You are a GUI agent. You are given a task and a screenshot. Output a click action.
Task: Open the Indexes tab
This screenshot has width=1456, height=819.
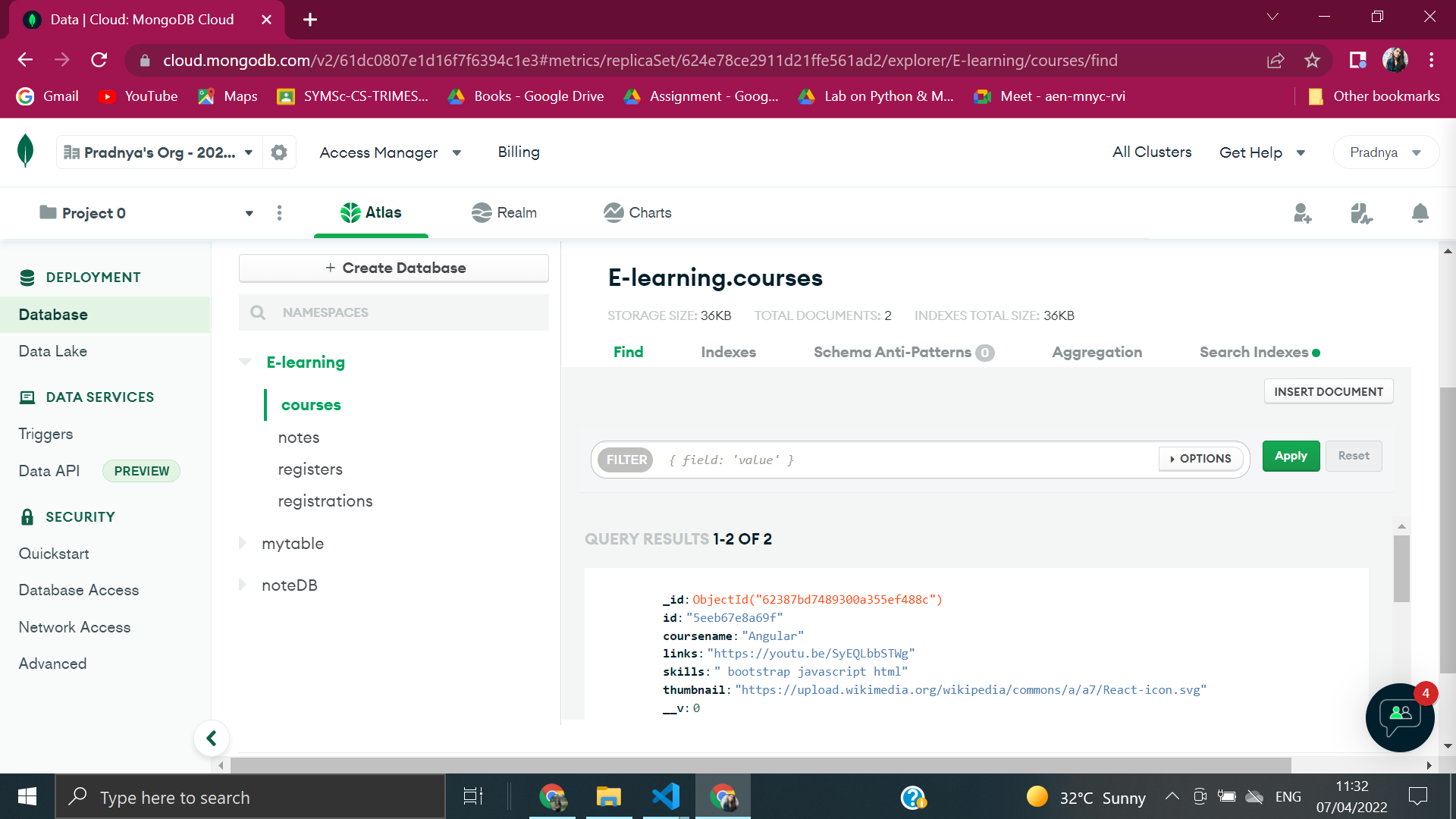point(728,352)
